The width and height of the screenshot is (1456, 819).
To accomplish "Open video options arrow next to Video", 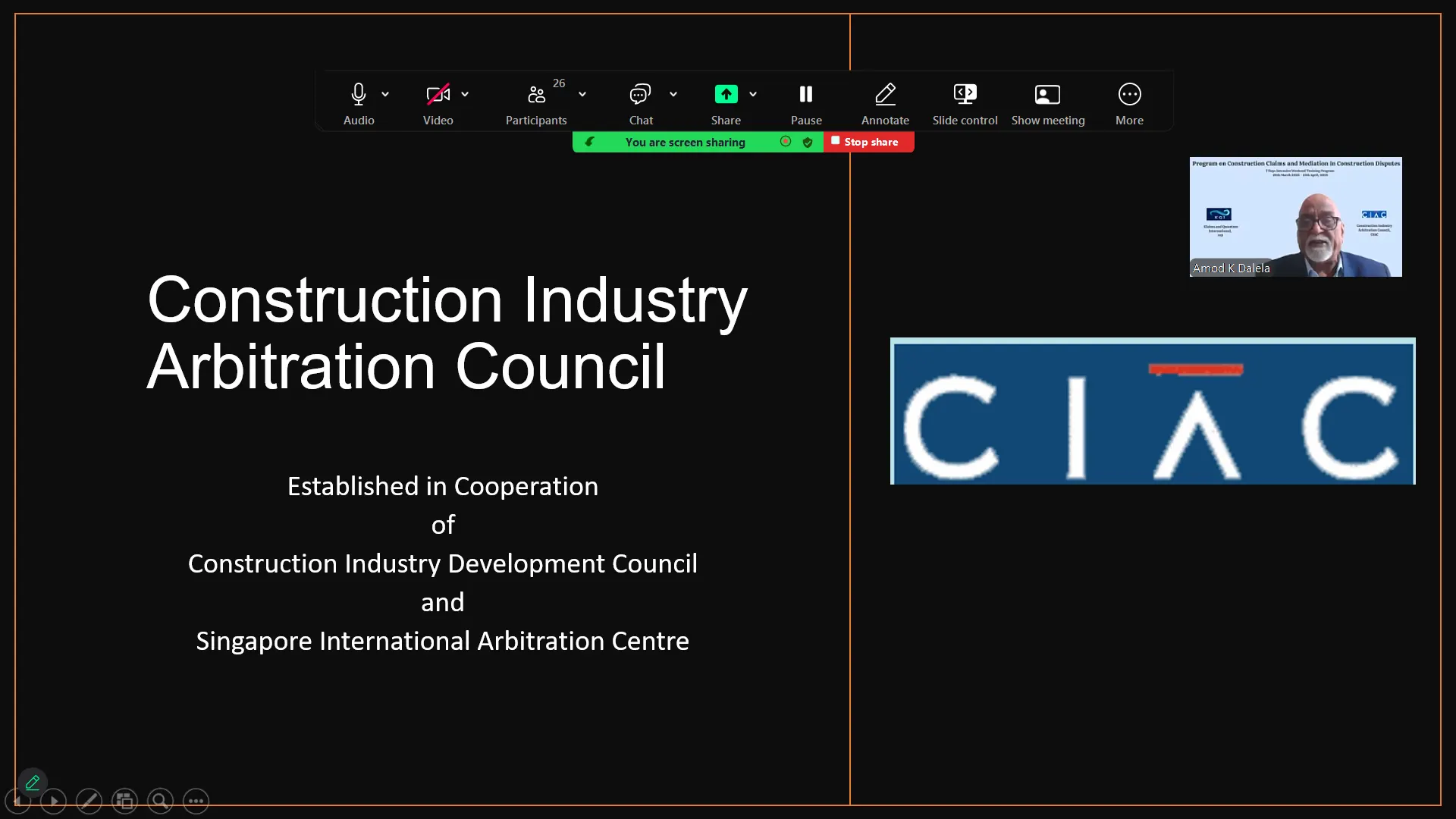I will 465,94.
